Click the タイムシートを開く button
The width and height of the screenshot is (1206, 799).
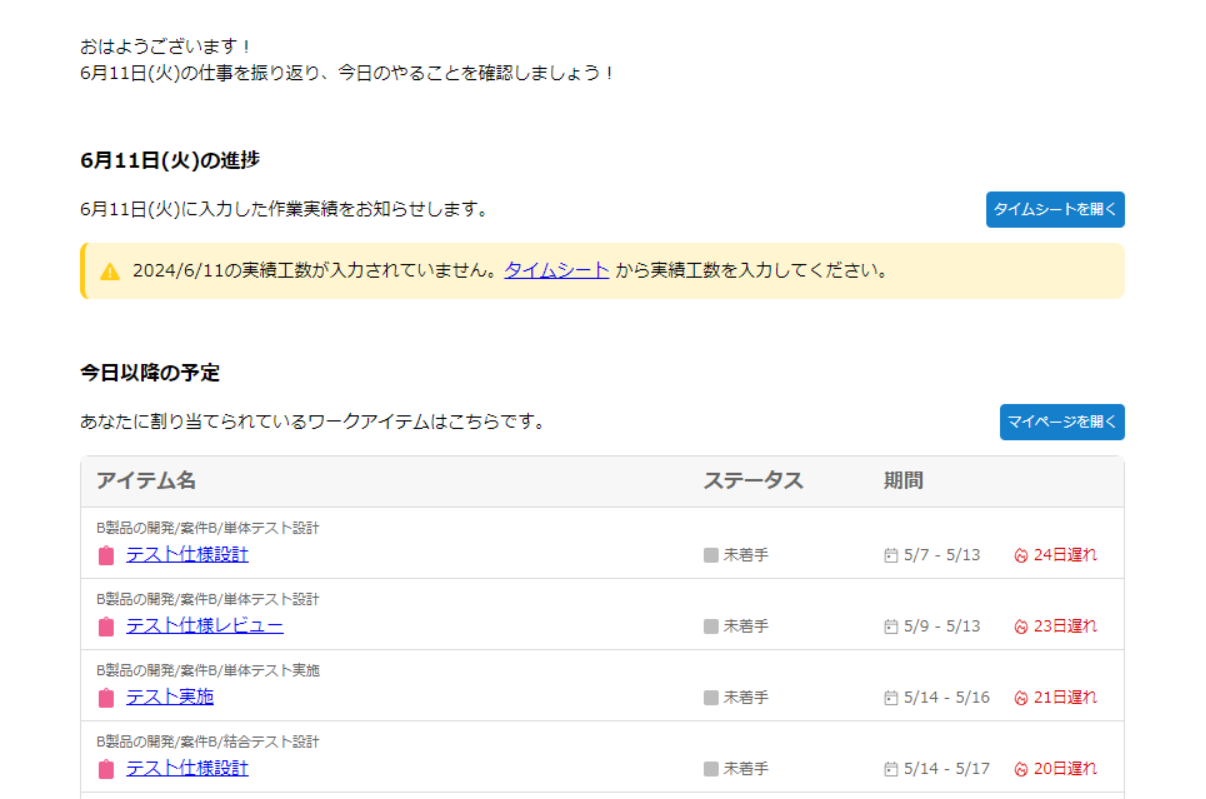(1054, 210)
